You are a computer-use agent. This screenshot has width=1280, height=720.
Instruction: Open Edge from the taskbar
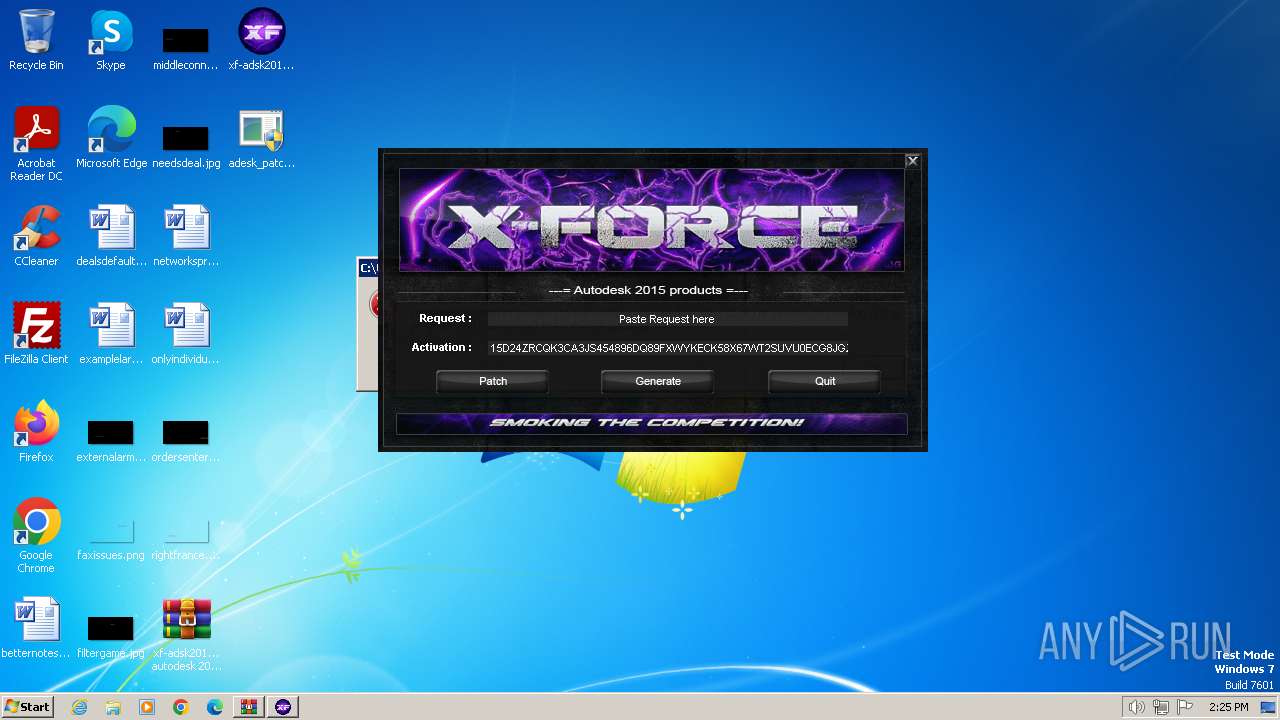(x=215, y=707)
